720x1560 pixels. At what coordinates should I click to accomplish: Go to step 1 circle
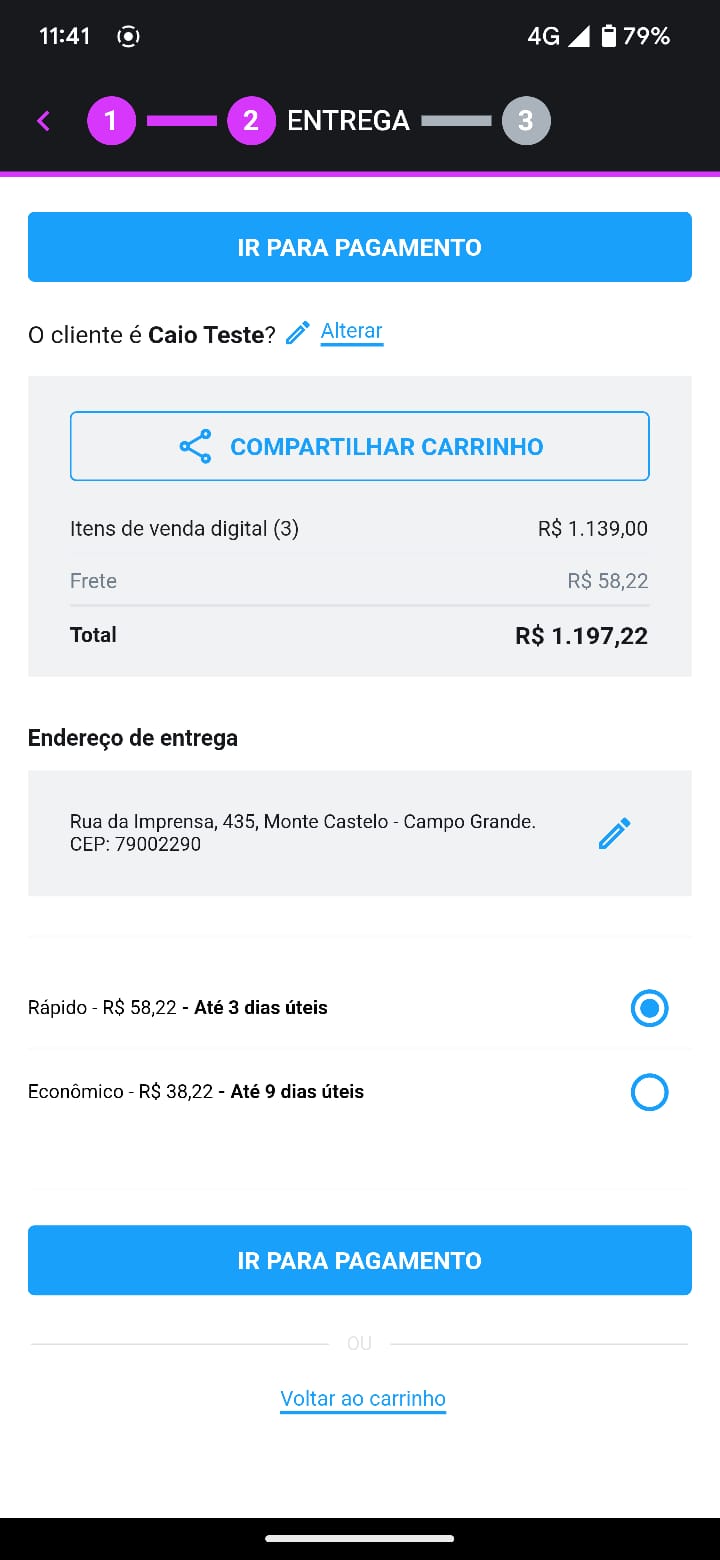point(111,121)
